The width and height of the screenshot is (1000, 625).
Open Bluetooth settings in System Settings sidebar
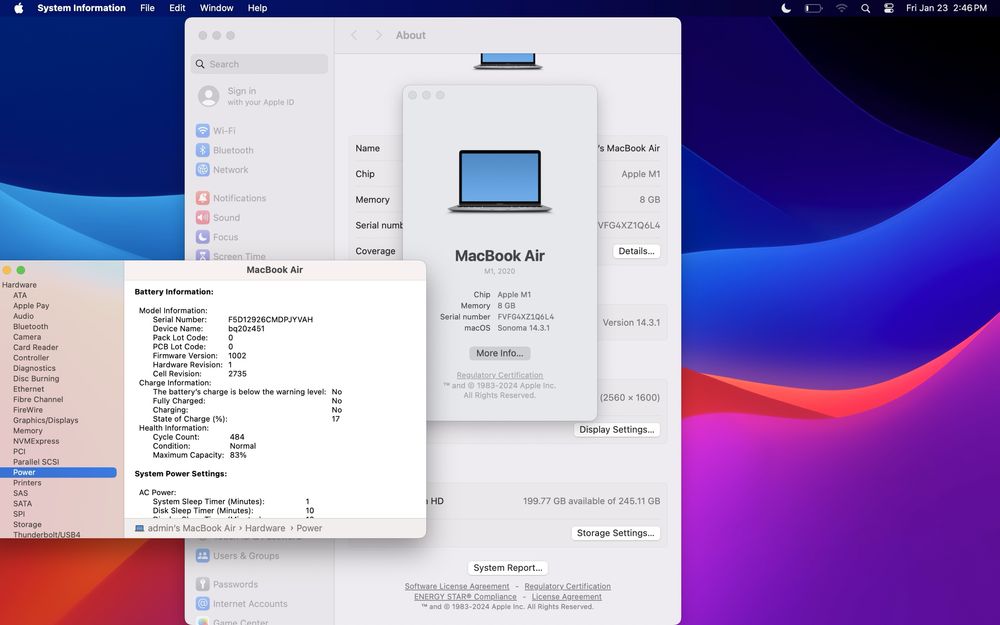[224, 151]
